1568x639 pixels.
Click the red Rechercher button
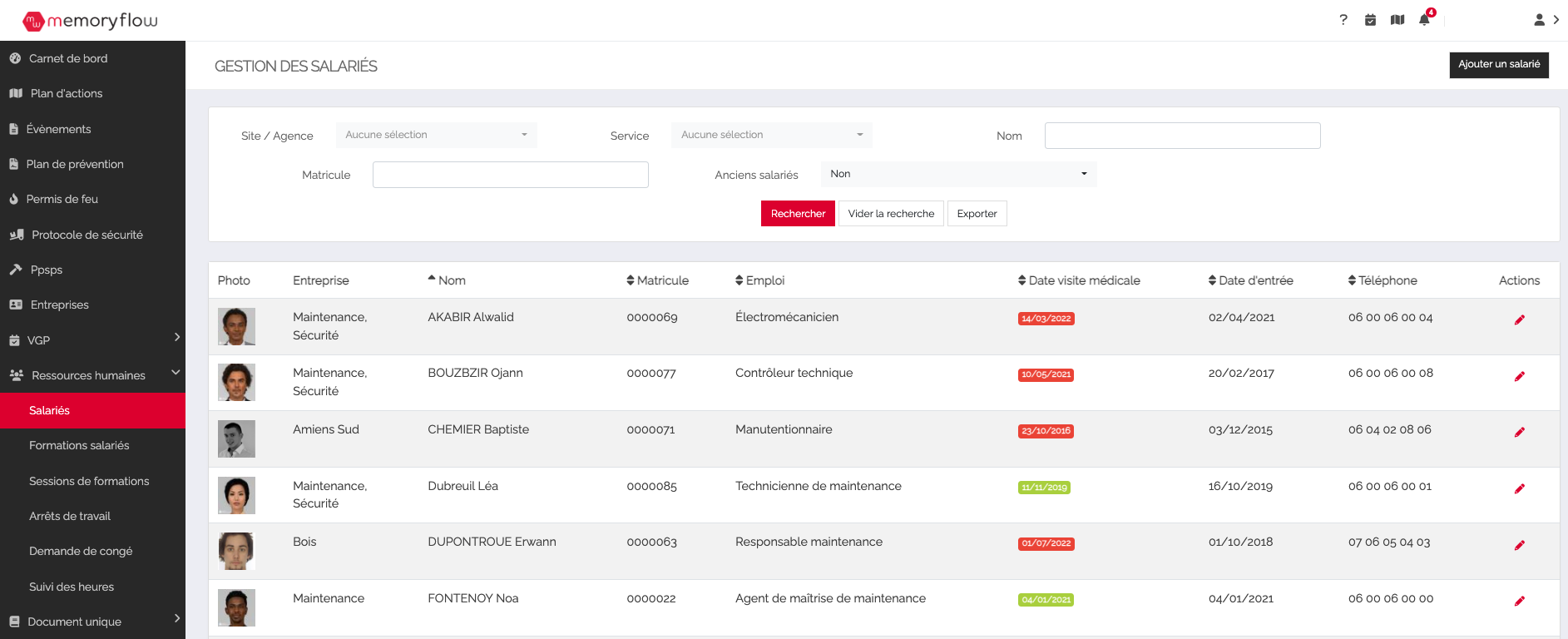click(x=798, y=214)
